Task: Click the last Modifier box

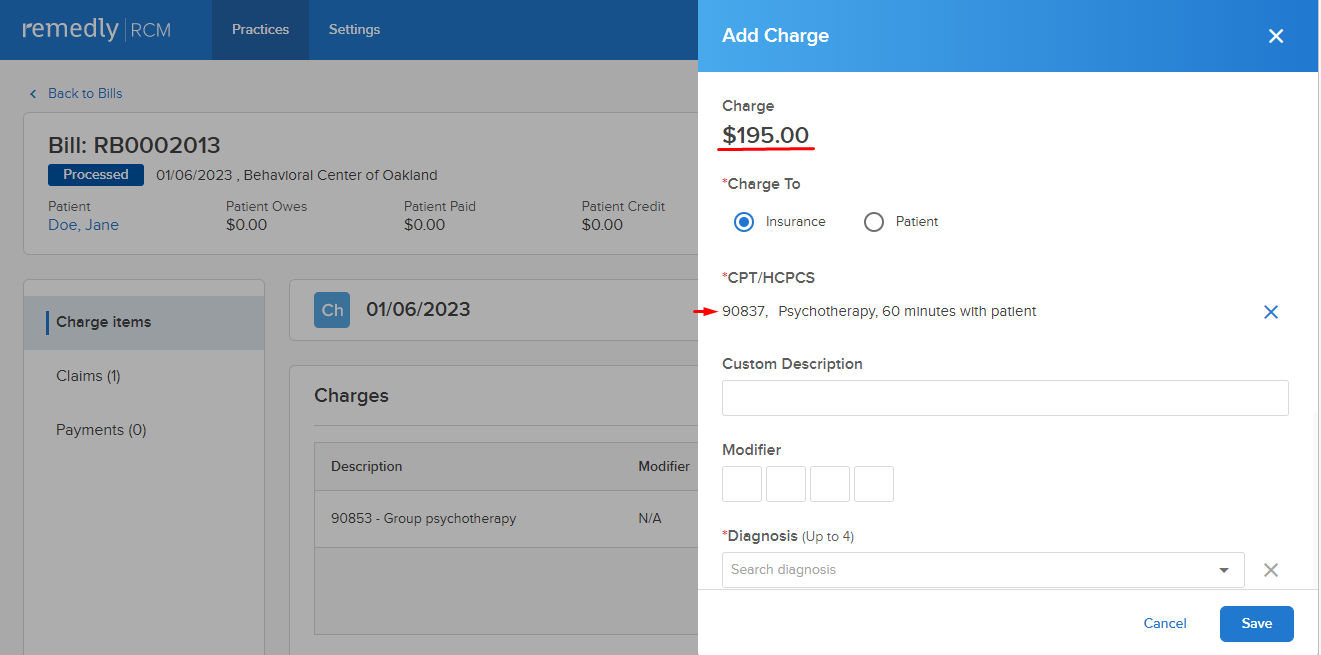Action: click(874, 484)
